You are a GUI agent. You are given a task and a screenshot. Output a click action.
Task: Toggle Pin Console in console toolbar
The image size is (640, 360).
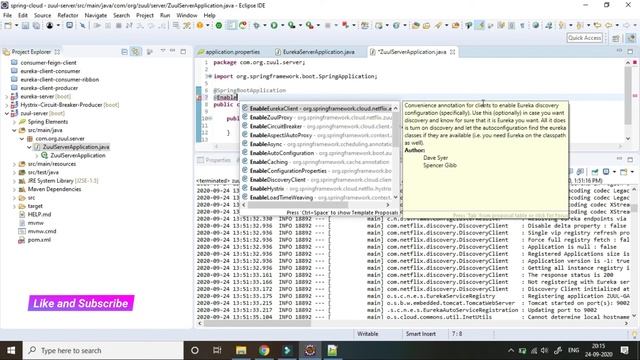tap(595, 172)
